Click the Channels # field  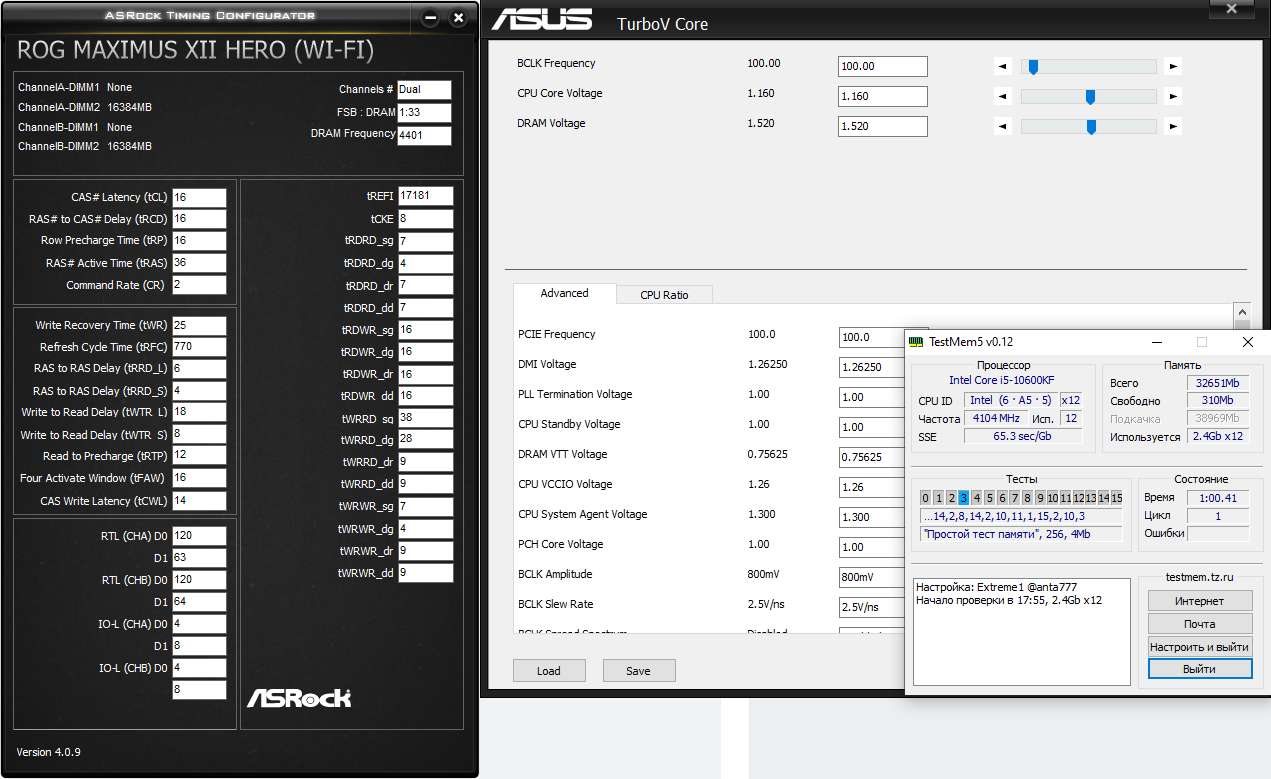(424, 90)
